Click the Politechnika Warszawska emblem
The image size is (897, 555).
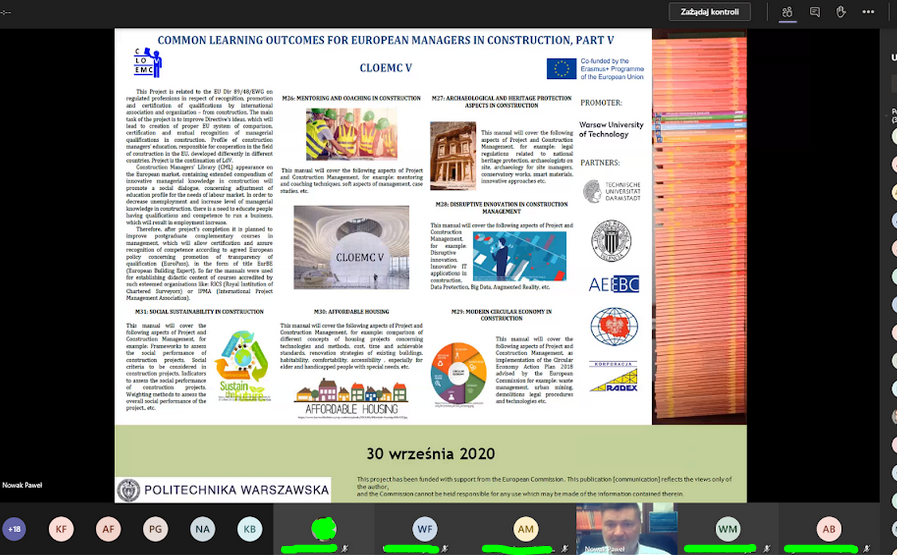click(x=128, y=490)
